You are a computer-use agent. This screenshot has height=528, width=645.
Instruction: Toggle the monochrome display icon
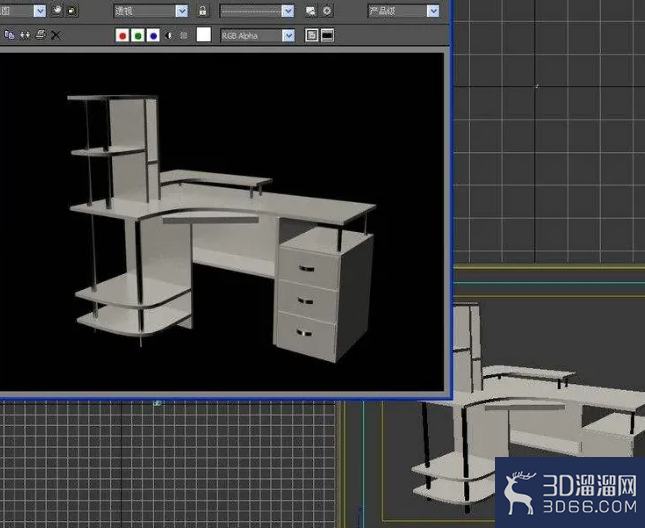[184, 36]
